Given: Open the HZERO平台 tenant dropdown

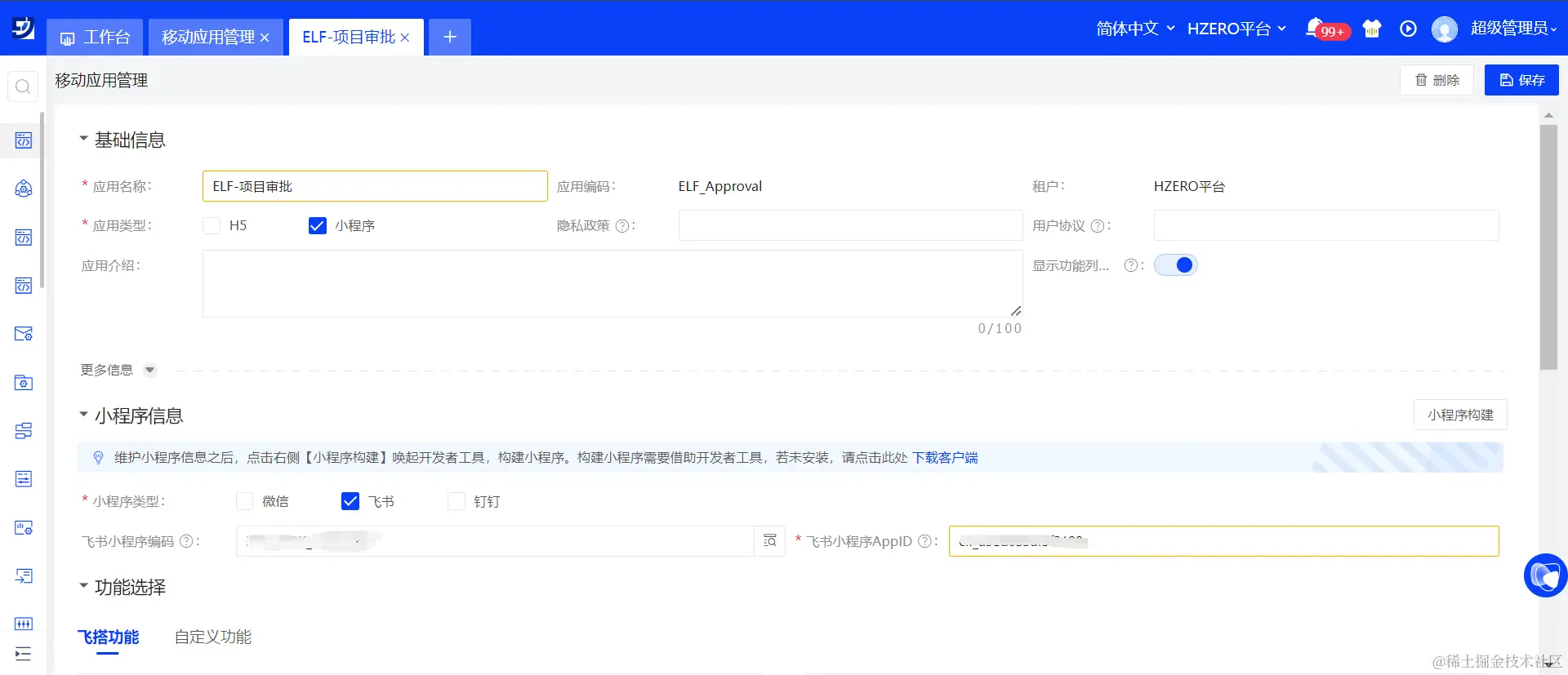Looking at the screenshot, I should (1236, 29).
